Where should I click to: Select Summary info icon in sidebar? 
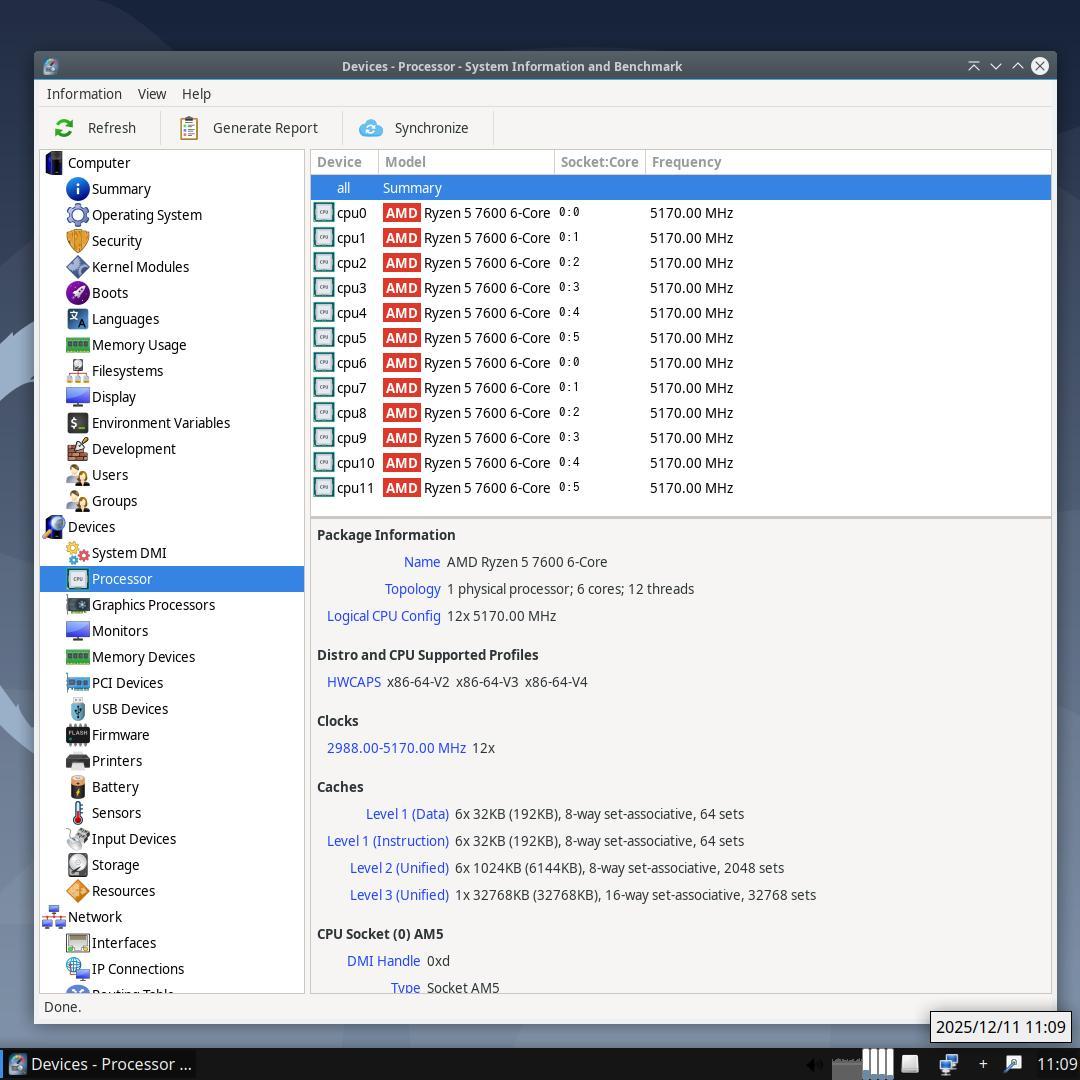coord(77,189)
